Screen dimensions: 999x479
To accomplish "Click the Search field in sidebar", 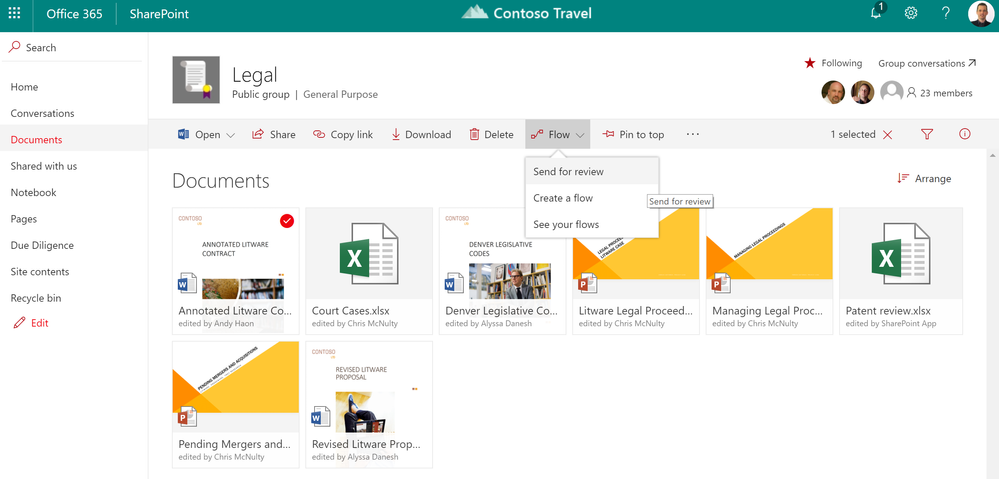I will (x=41, y=47).
